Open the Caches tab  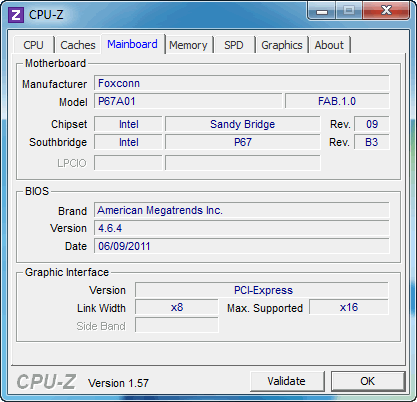coord(78,45)
